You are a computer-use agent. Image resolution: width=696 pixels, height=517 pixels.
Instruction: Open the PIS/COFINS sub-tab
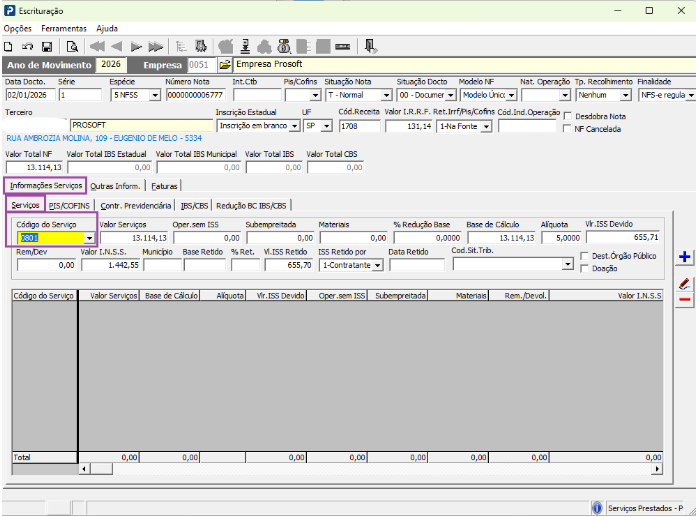coord(69,205)
